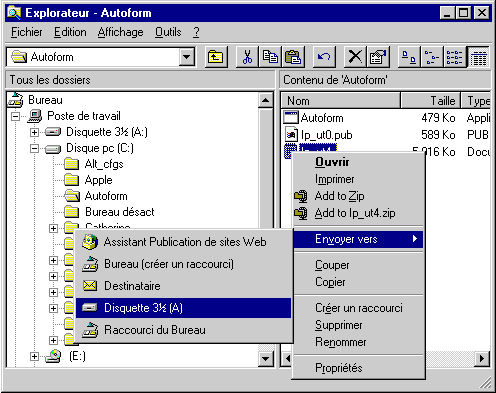Image resolution: width=496 pixels, height=393 pixels.
Task: Send to Disquette 3½ (A)
Action: (x=183, y=308)
